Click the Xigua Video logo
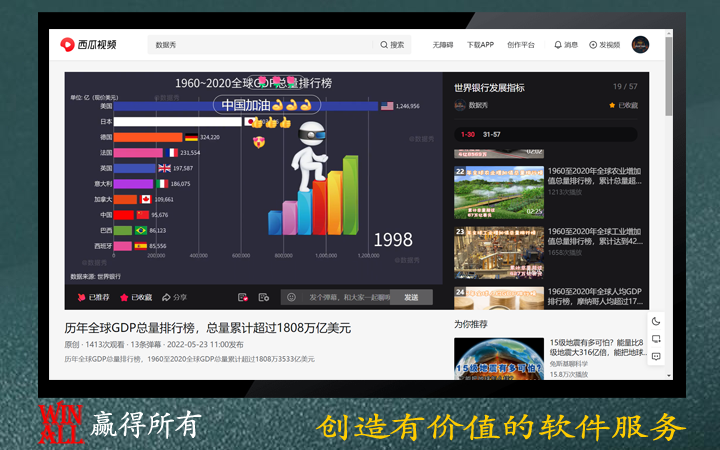Image resolution: width=720 pixels, height=450 pixels. coord(88,44)
